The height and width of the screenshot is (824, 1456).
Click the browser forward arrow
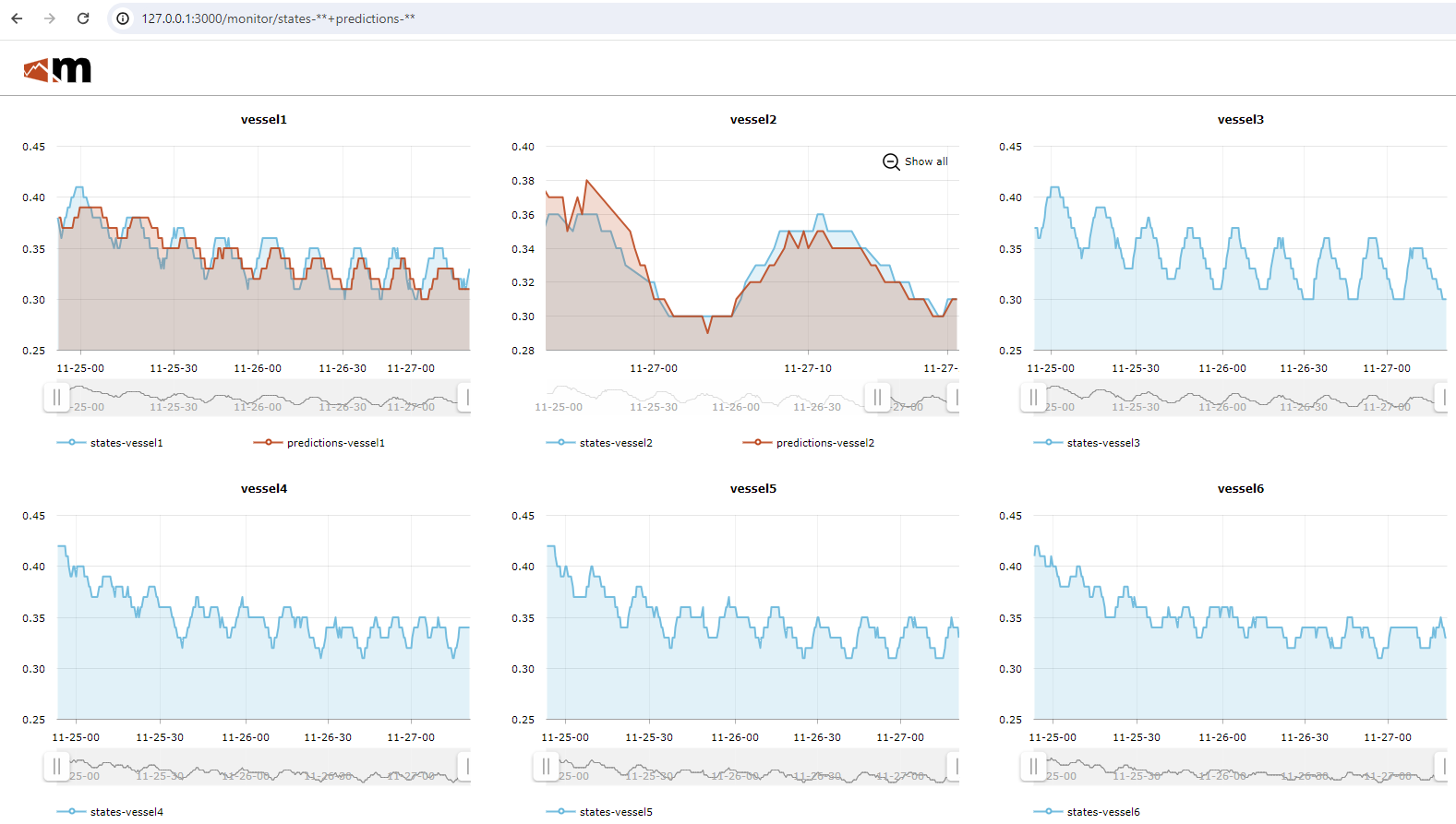[50, 18]
